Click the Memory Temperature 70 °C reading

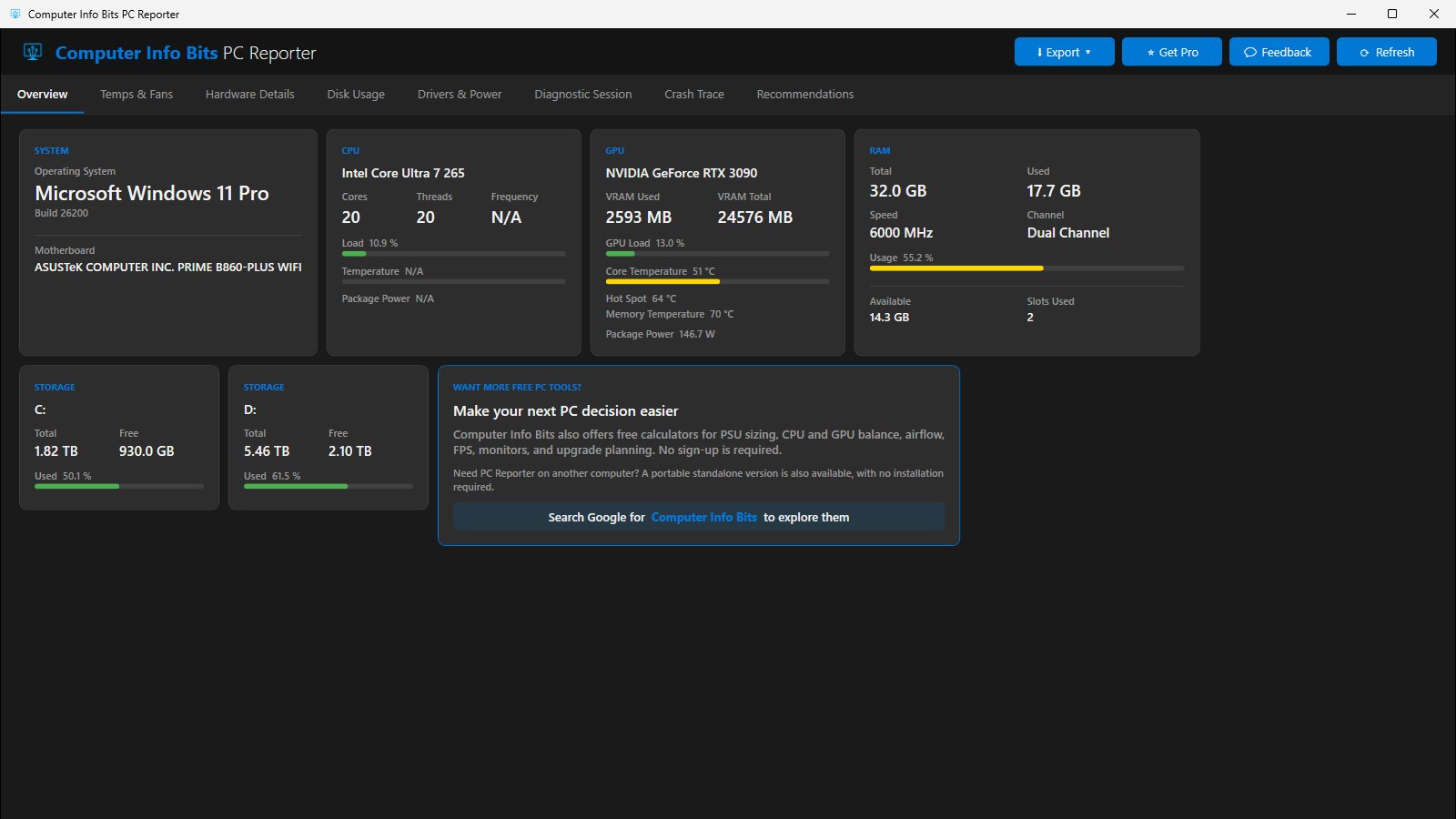[670, 314]
